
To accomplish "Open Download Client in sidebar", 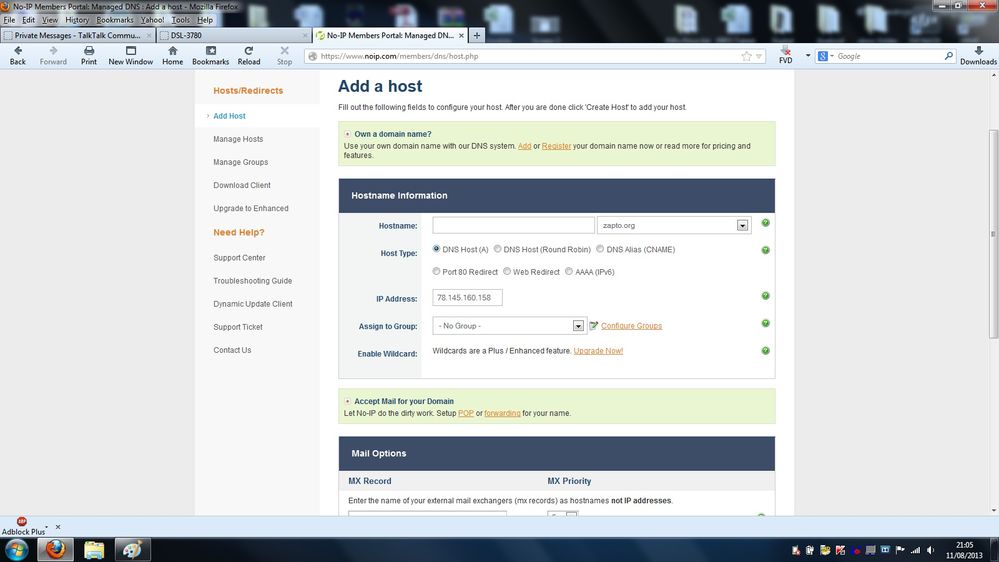I will tap(241, 185).
